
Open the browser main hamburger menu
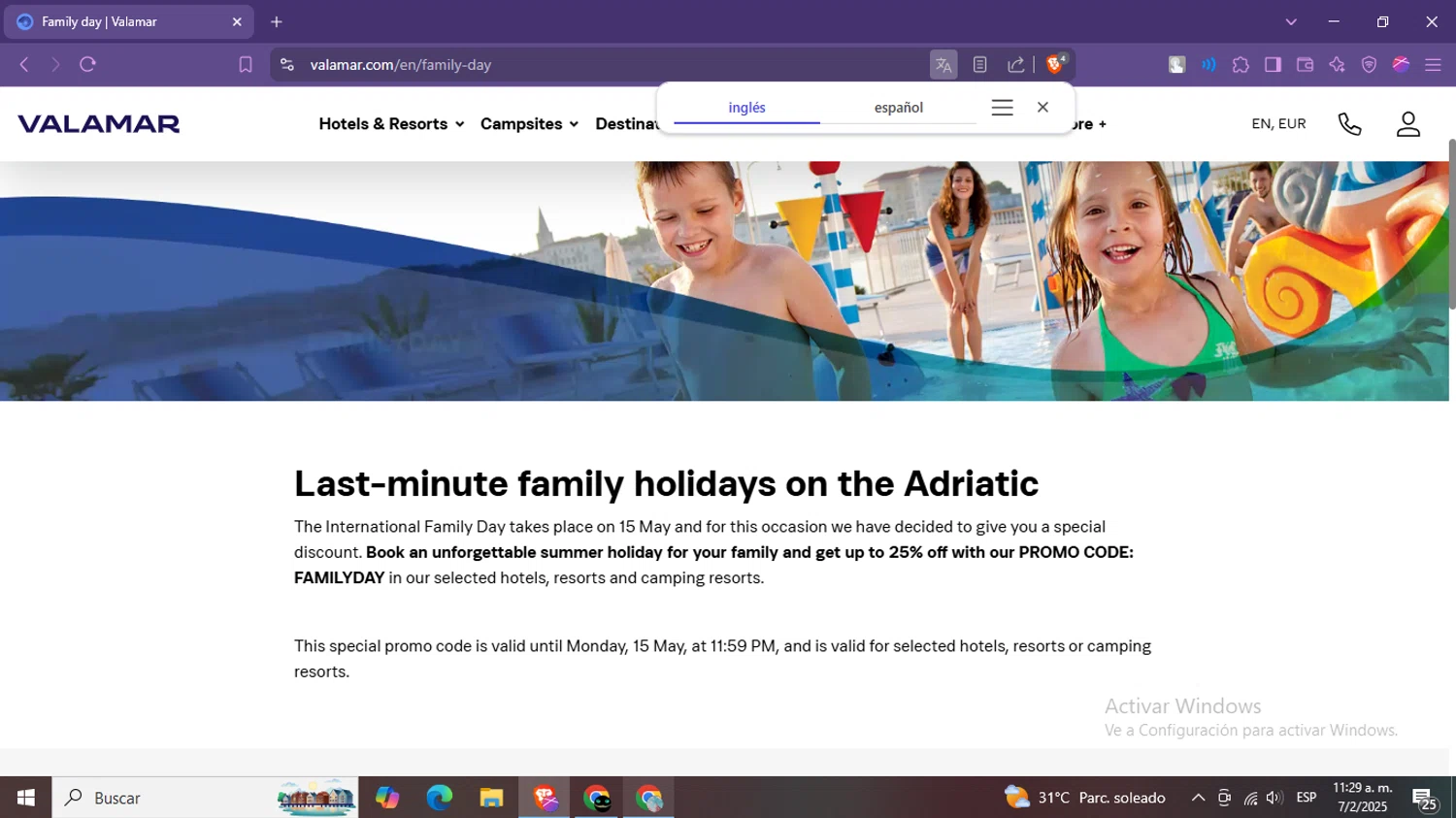1433,65
